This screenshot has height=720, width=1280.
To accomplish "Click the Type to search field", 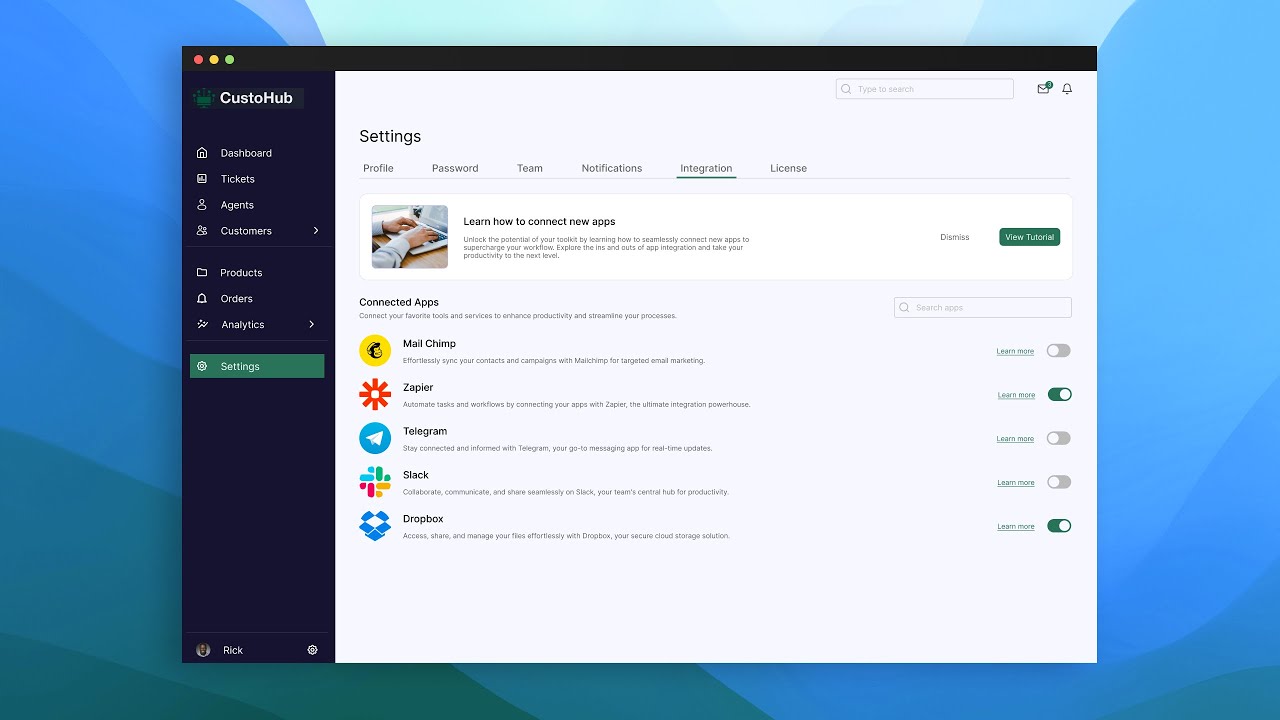I will click(925, 89).
